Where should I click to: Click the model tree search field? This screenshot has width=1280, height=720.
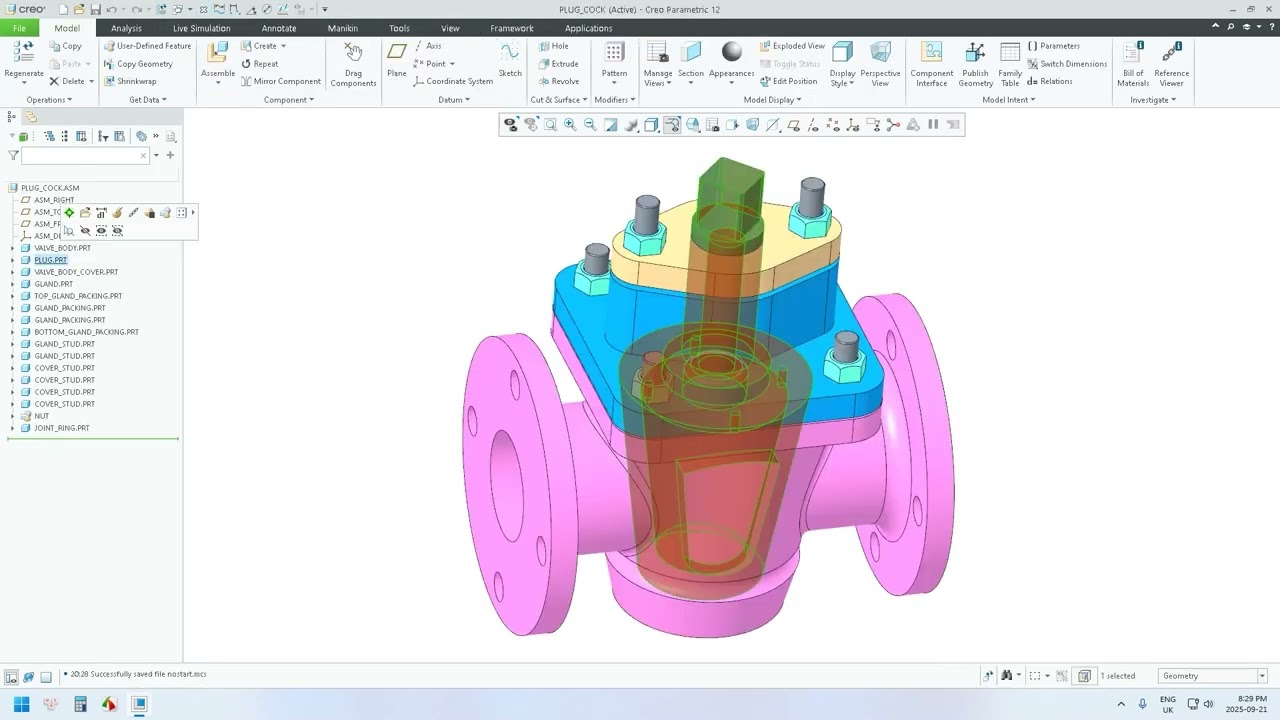[85, 155]
